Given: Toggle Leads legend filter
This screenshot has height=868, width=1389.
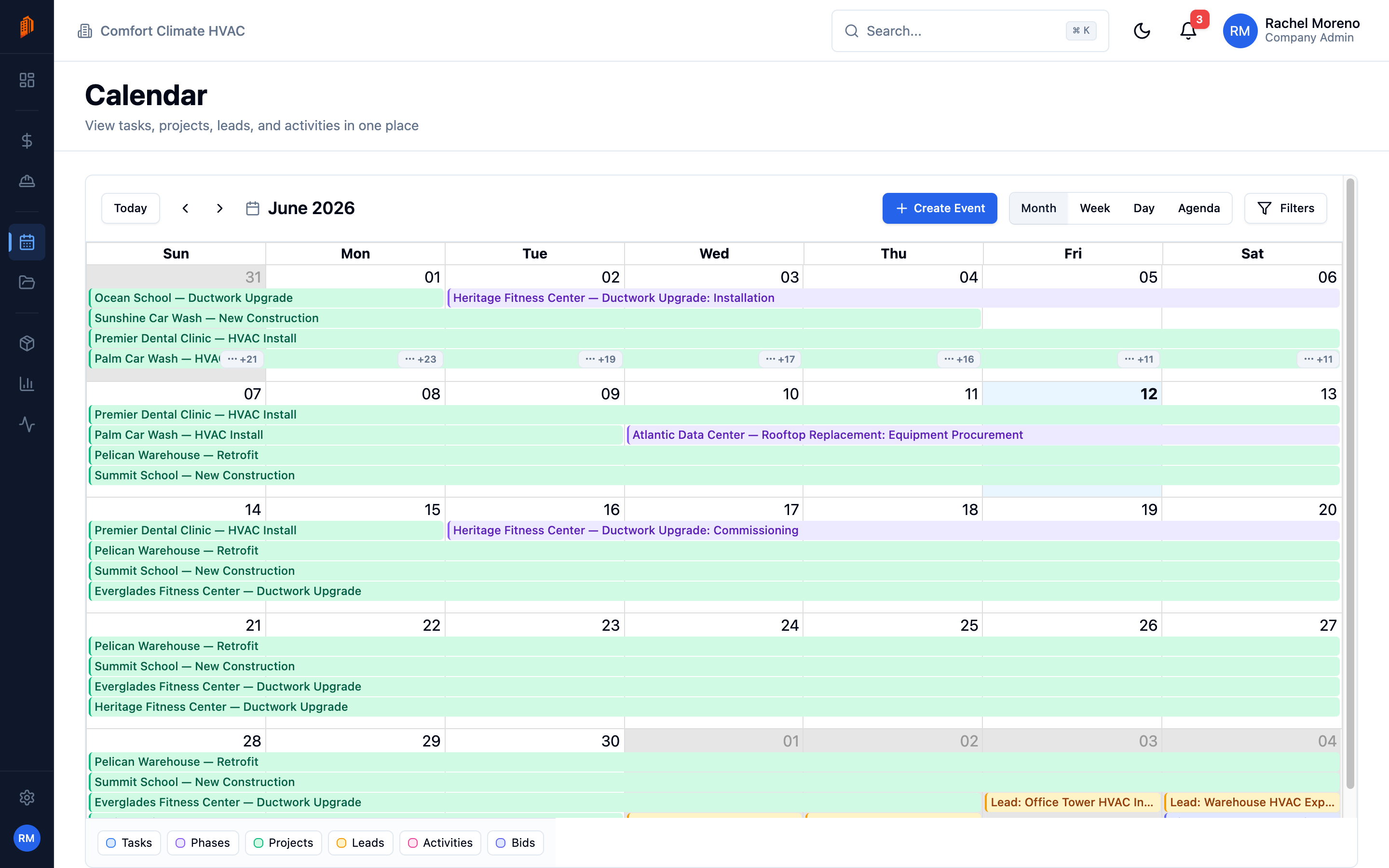Looking at the screenshot, I should pyautogui.click(x=360, y=843).
